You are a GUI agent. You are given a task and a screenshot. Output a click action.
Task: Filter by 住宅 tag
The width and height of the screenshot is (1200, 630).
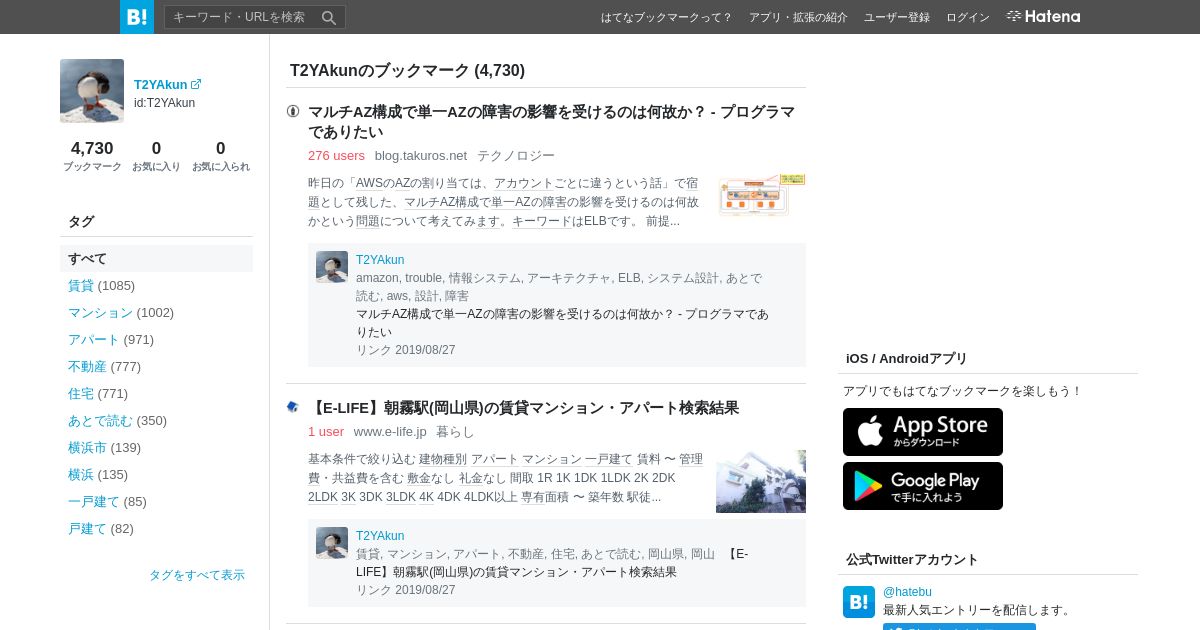pos(81,393)
